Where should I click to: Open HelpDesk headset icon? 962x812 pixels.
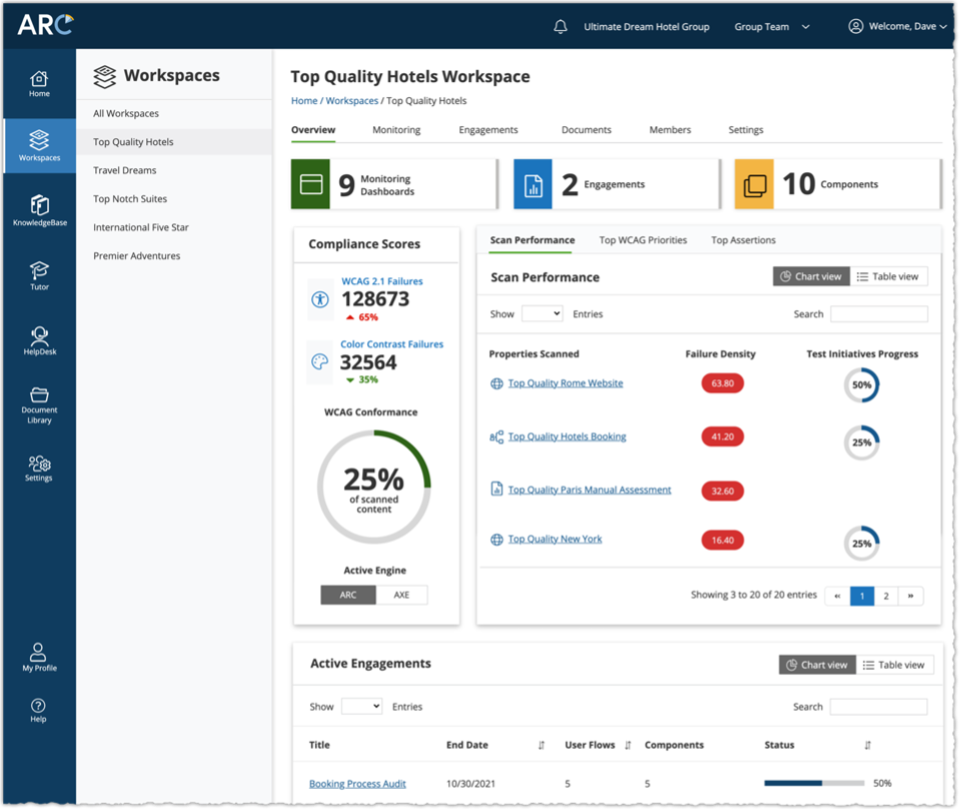coord(39,340)
